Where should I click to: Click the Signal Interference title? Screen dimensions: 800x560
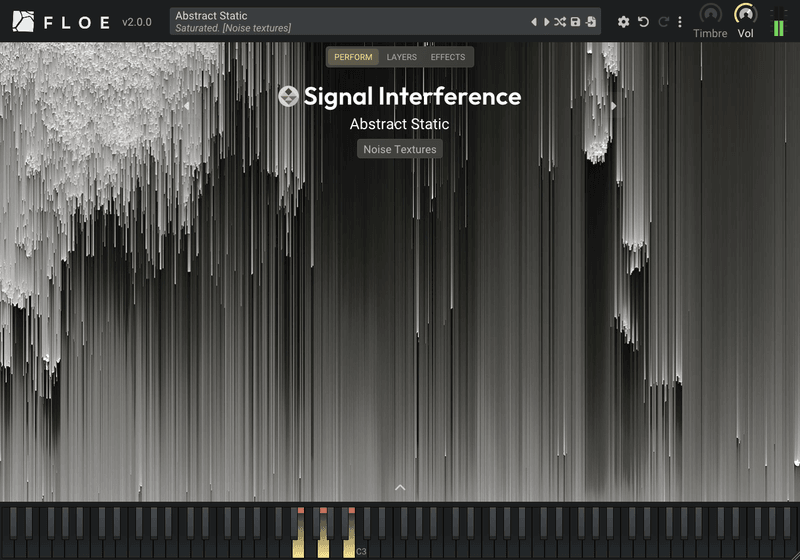coord(412,96)
